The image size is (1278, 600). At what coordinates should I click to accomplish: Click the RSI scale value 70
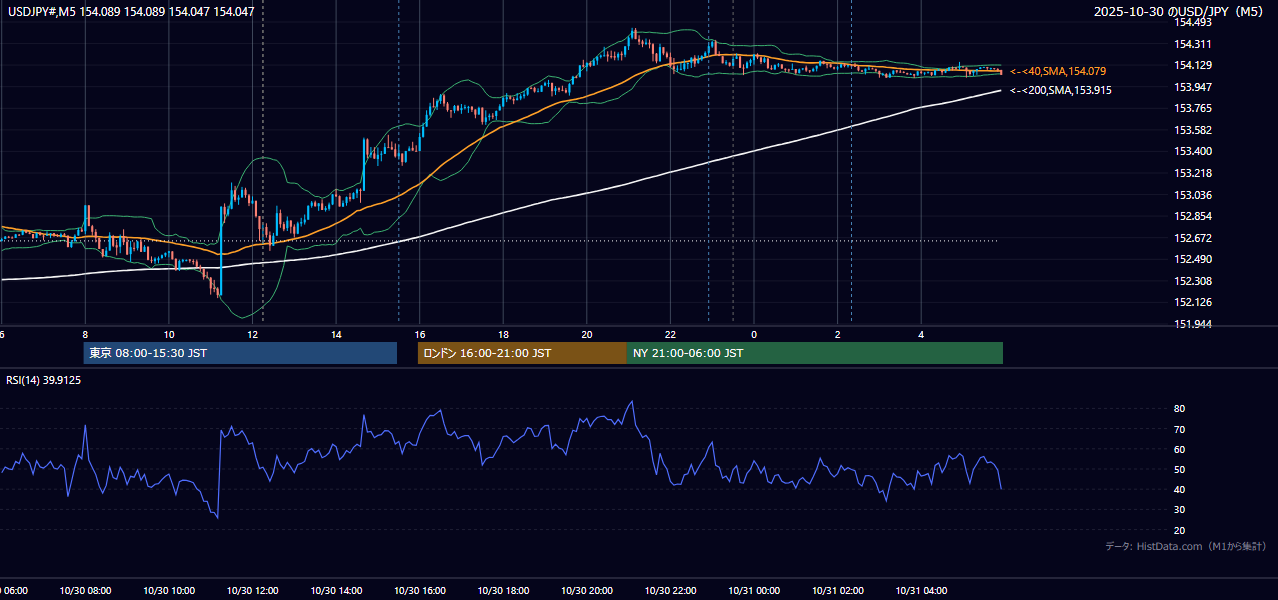pyautogui.click(x=1179, y=429)
